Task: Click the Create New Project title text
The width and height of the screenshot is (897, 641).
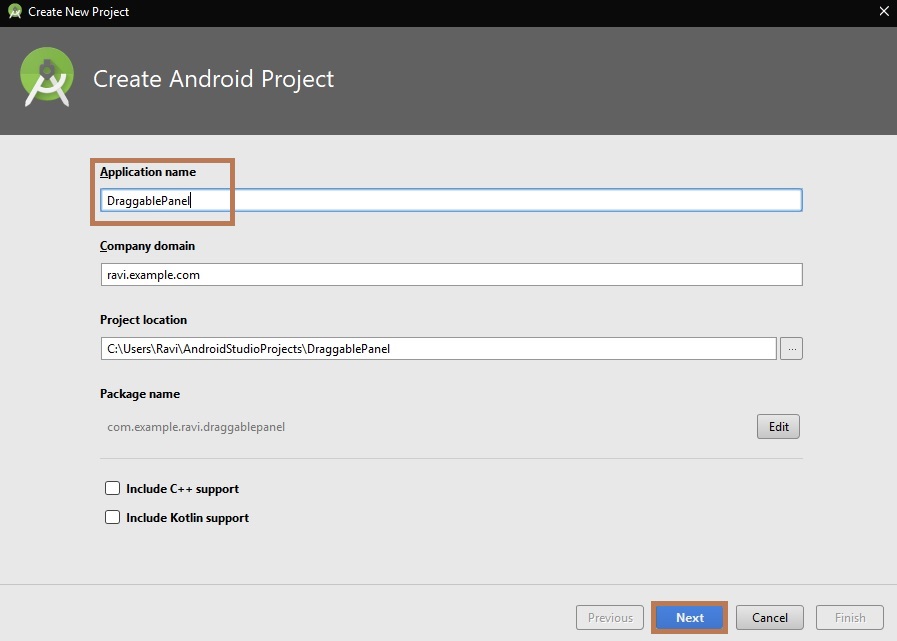Action: click(x=79, y=12)
